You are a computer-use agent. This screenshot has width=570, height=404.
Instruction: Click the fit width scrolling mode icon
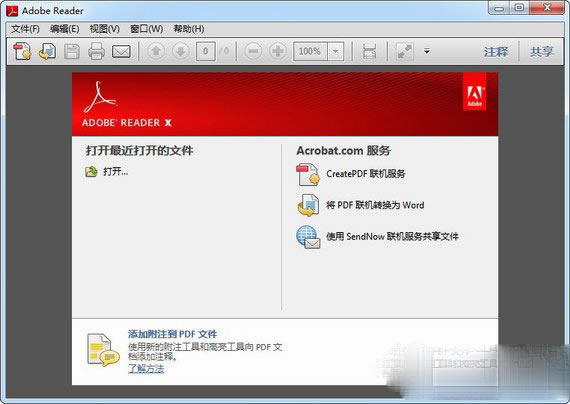[x=369, y=51]
